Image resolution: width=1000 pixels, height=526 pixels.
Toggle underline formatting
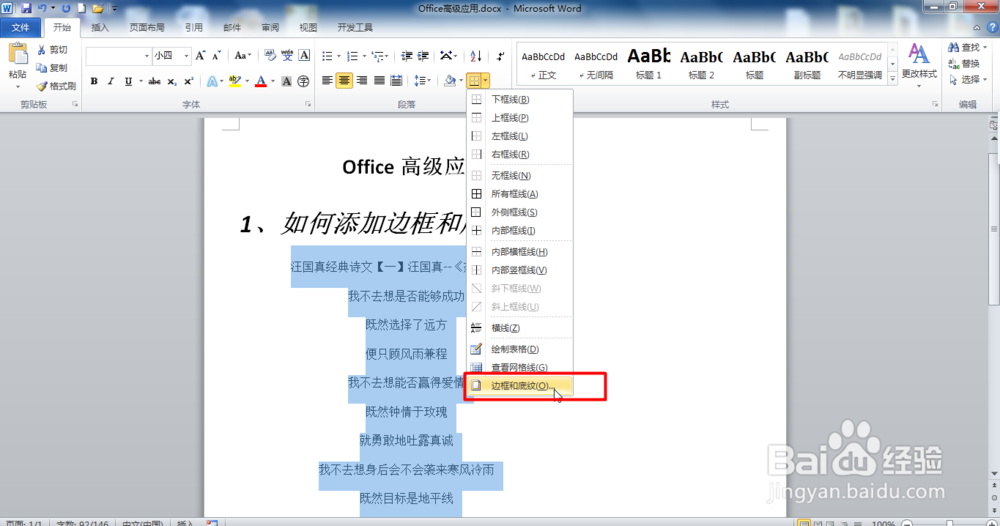(128, 82)
